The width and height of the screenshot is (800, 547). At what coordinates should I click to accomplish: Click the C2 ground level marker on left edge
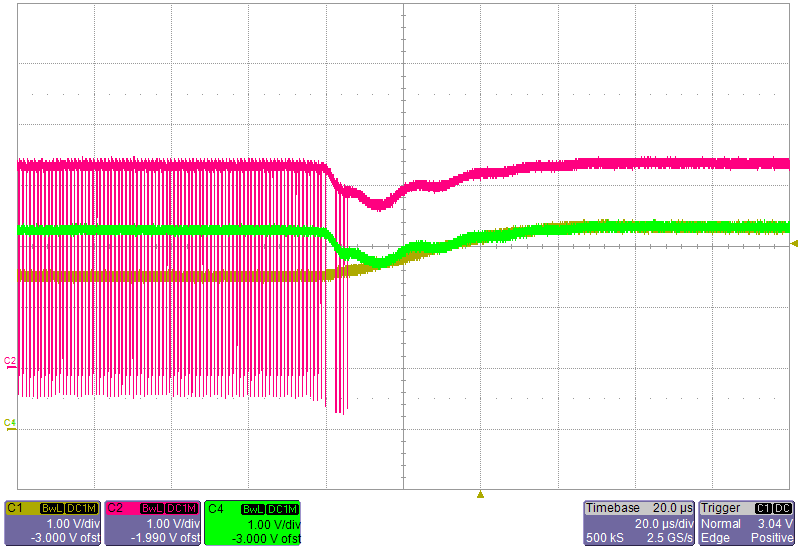[10, 363]
